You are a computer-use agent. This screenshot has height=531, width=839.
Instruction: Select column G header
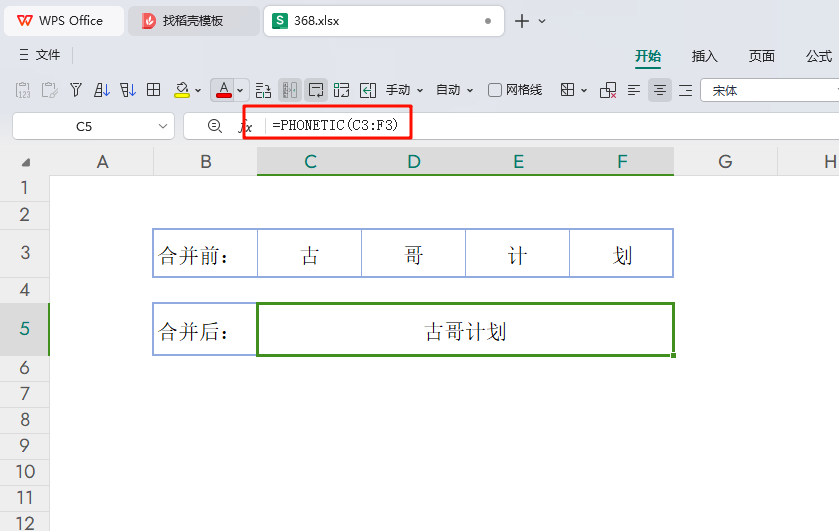coord(725,162)
